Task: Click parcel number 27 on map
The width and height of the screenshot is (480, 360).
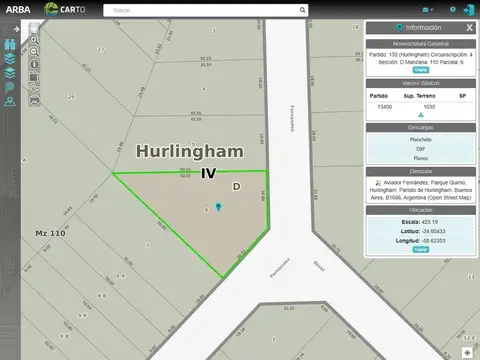Action: pyautogui.click(x=101, y=49)
